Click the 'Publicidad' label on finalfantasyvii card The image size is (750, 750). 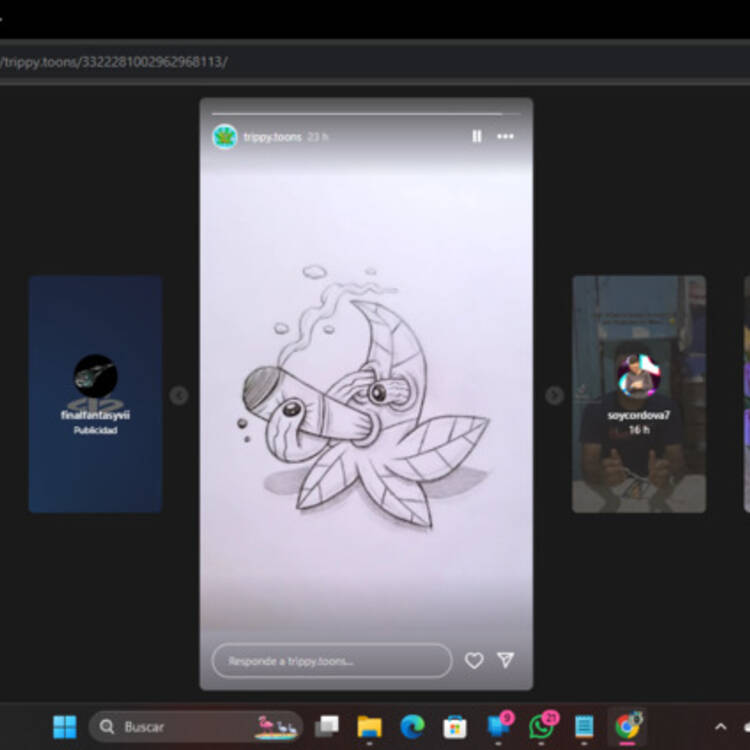coord(95,430)
